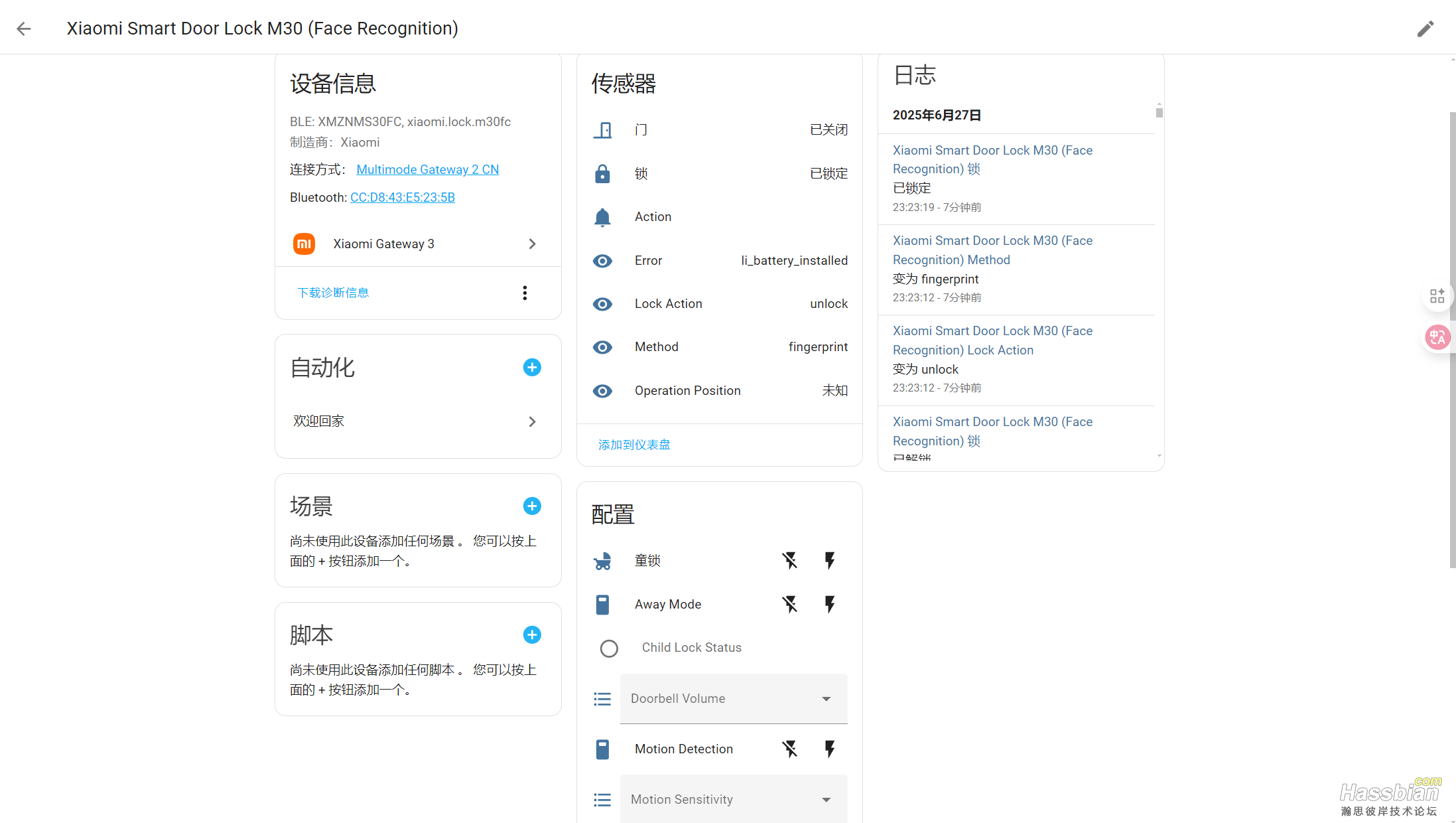Open the Method row showing fingerprint
1456x823 pixels.
[x=720, y=347]
